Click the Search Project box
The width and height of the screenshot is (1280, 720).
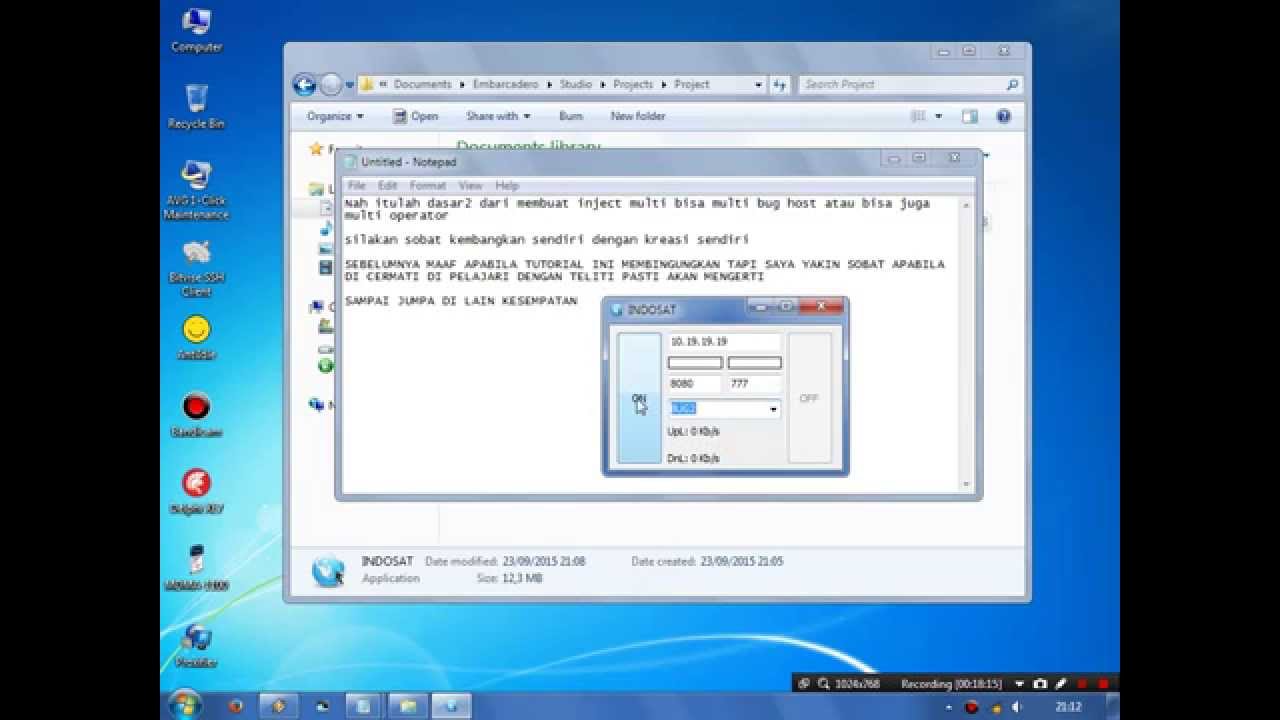click(x=911, y=85)
